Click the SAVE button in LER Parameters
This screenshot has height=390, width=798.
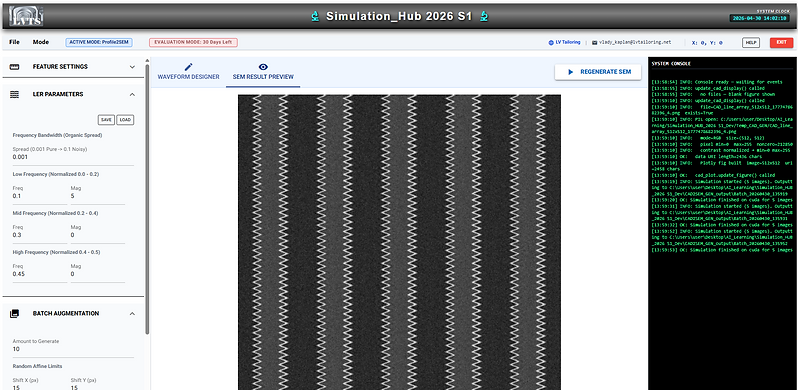point(106,120)
